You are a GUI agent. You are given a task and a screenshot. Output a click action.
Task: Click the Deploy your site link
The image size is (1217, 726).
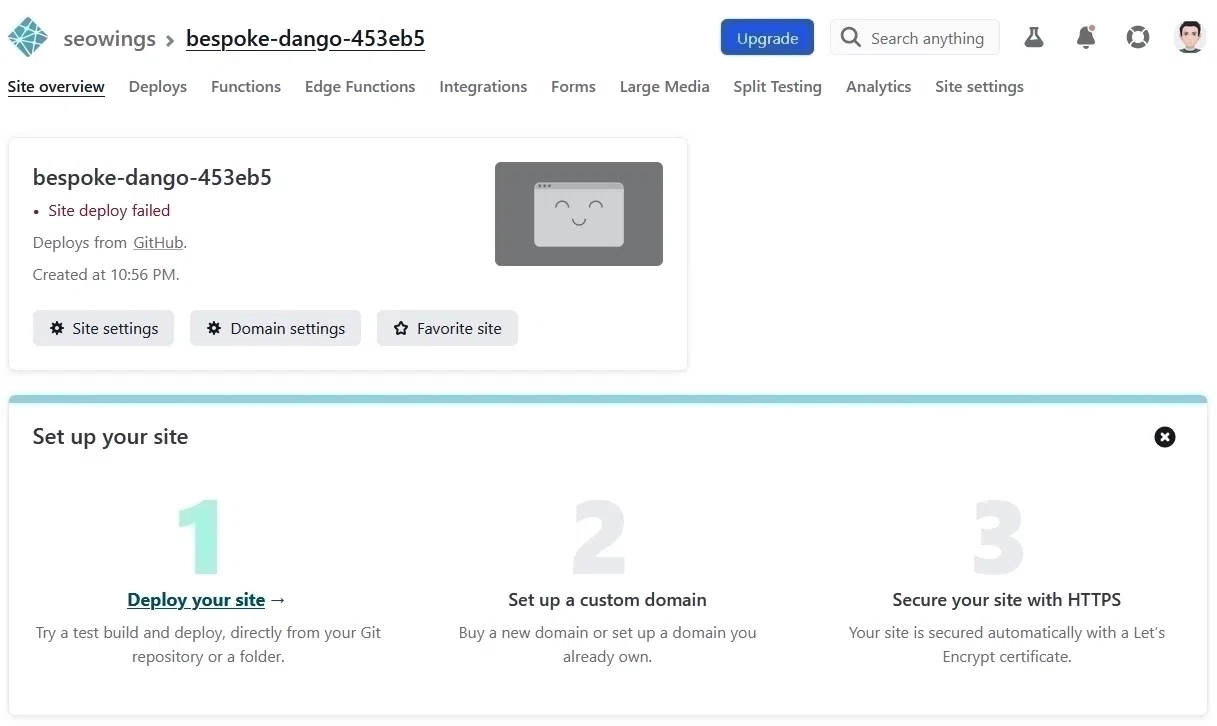click(196, 600)
